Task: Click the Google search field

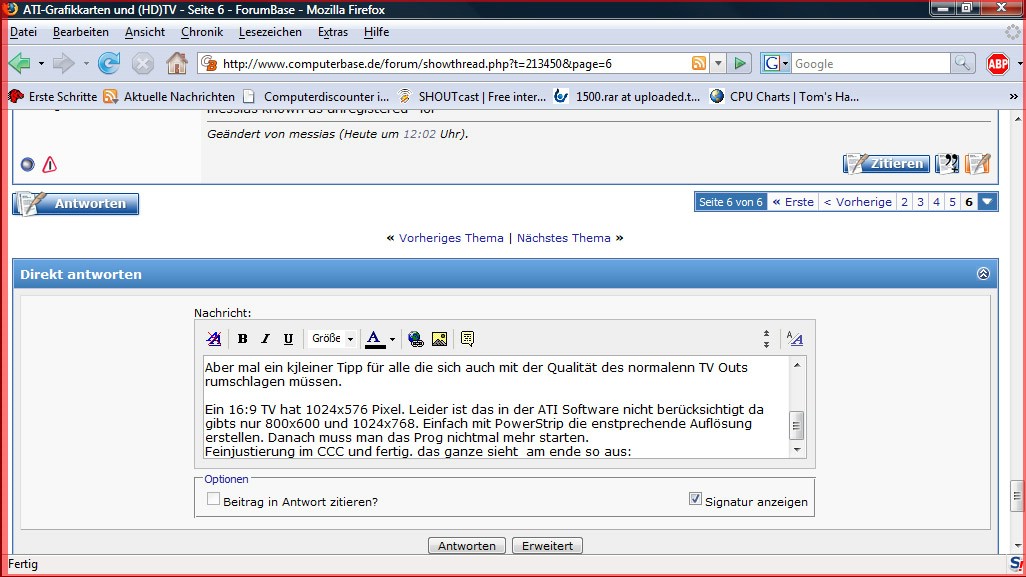Action: (x=870, y=63)
